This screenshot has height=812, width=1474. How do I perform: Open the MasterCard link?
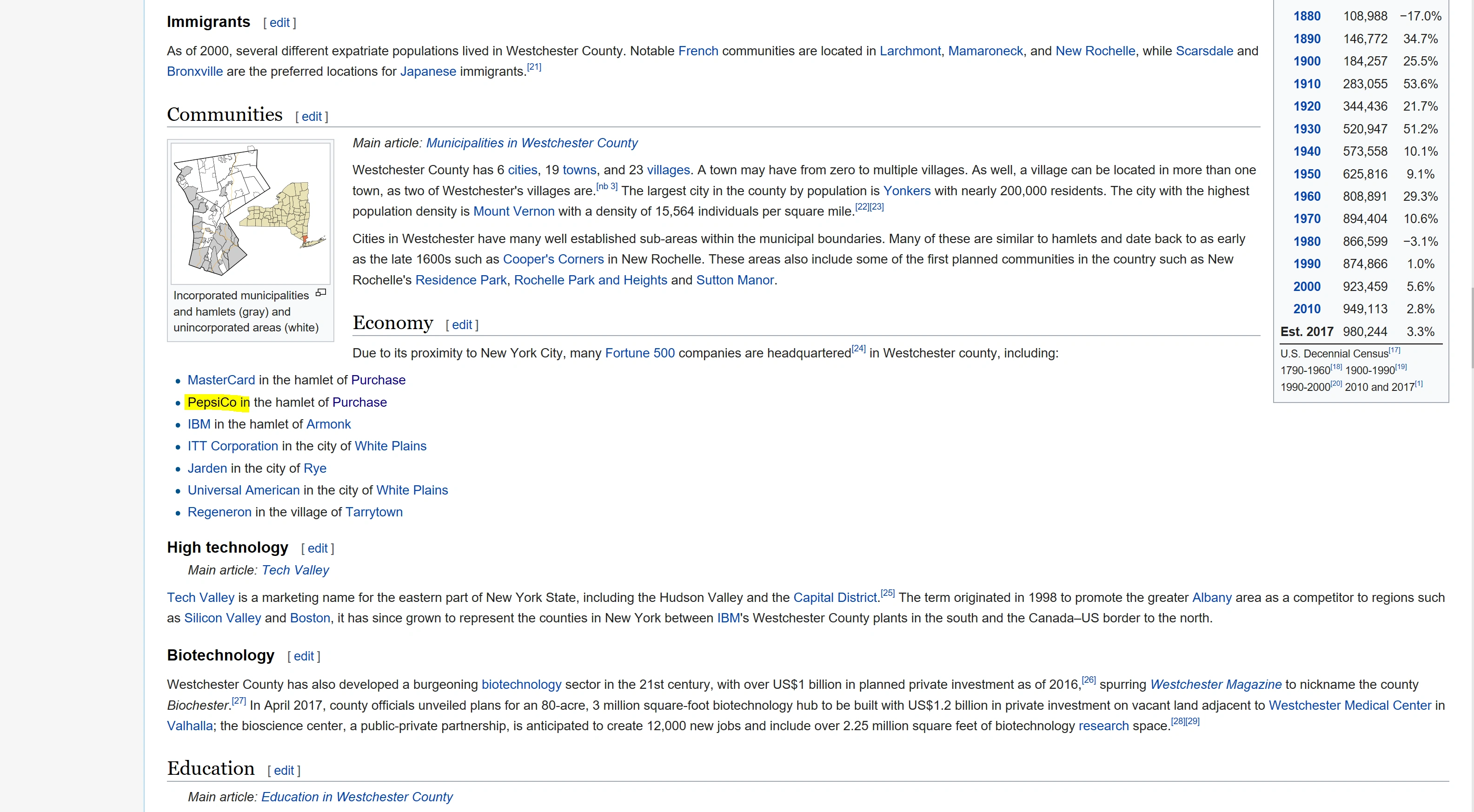tap(221, 380)
